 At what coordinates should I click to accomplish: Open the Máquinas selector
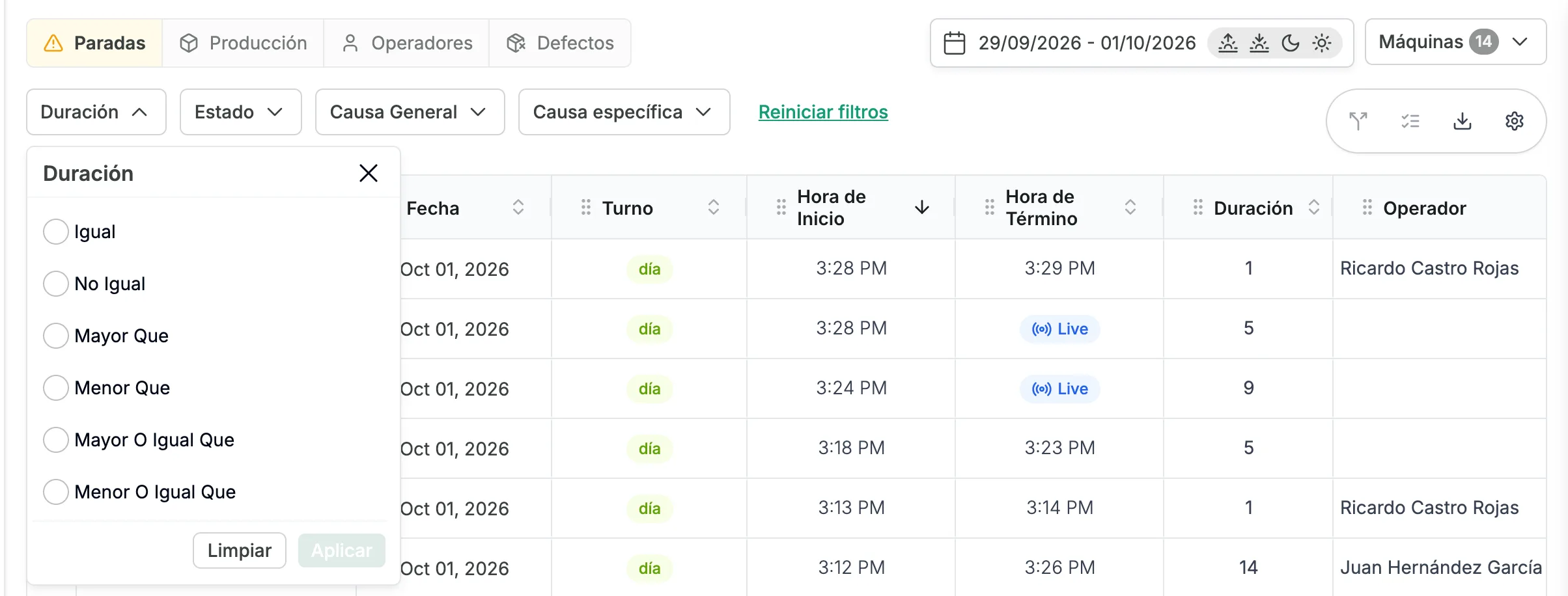coord(1455,42)
